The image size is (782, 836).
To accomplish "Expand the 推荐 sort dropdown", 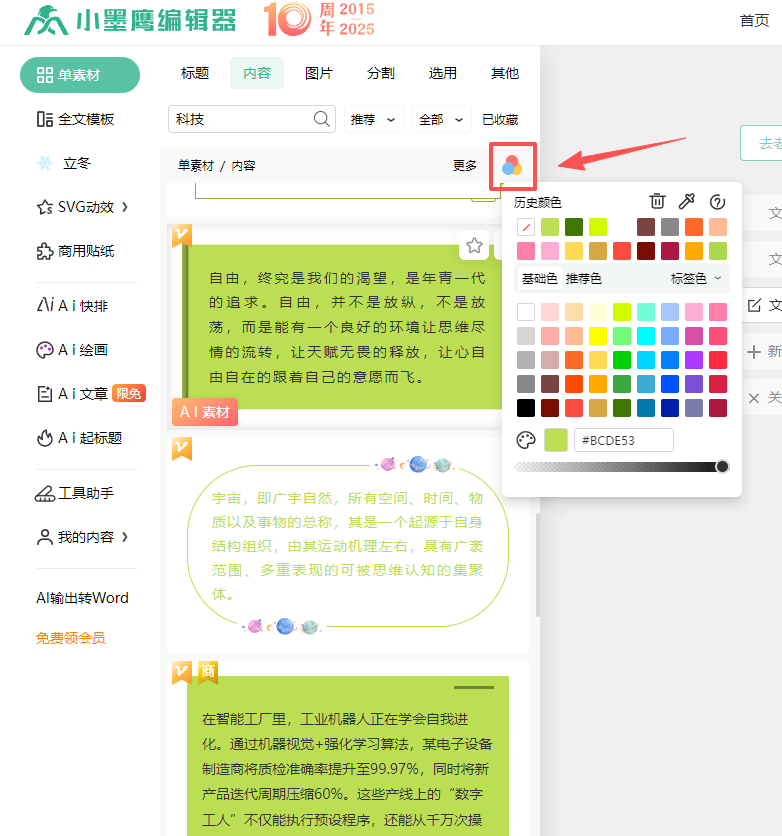I will point(375,120).
